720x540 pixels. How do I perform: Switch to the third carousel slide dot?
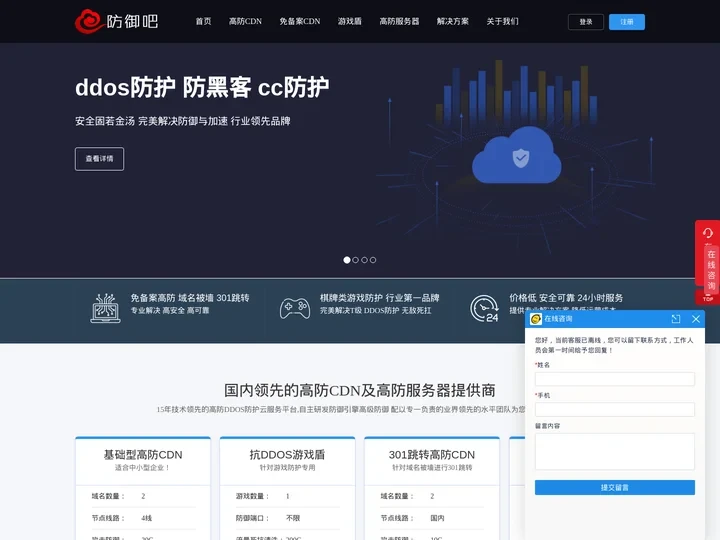click(364, 260)
